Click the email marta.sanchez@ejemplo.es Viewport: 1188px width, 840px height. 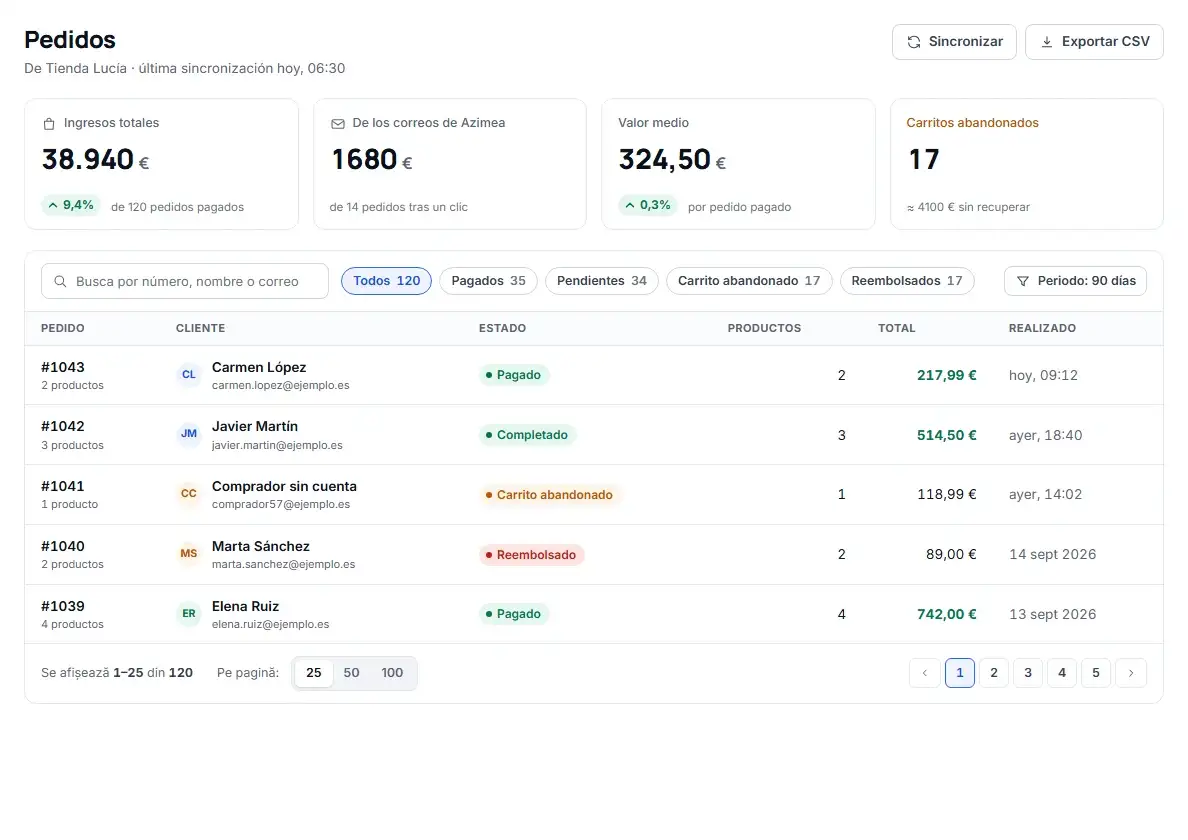coord(283,564)
